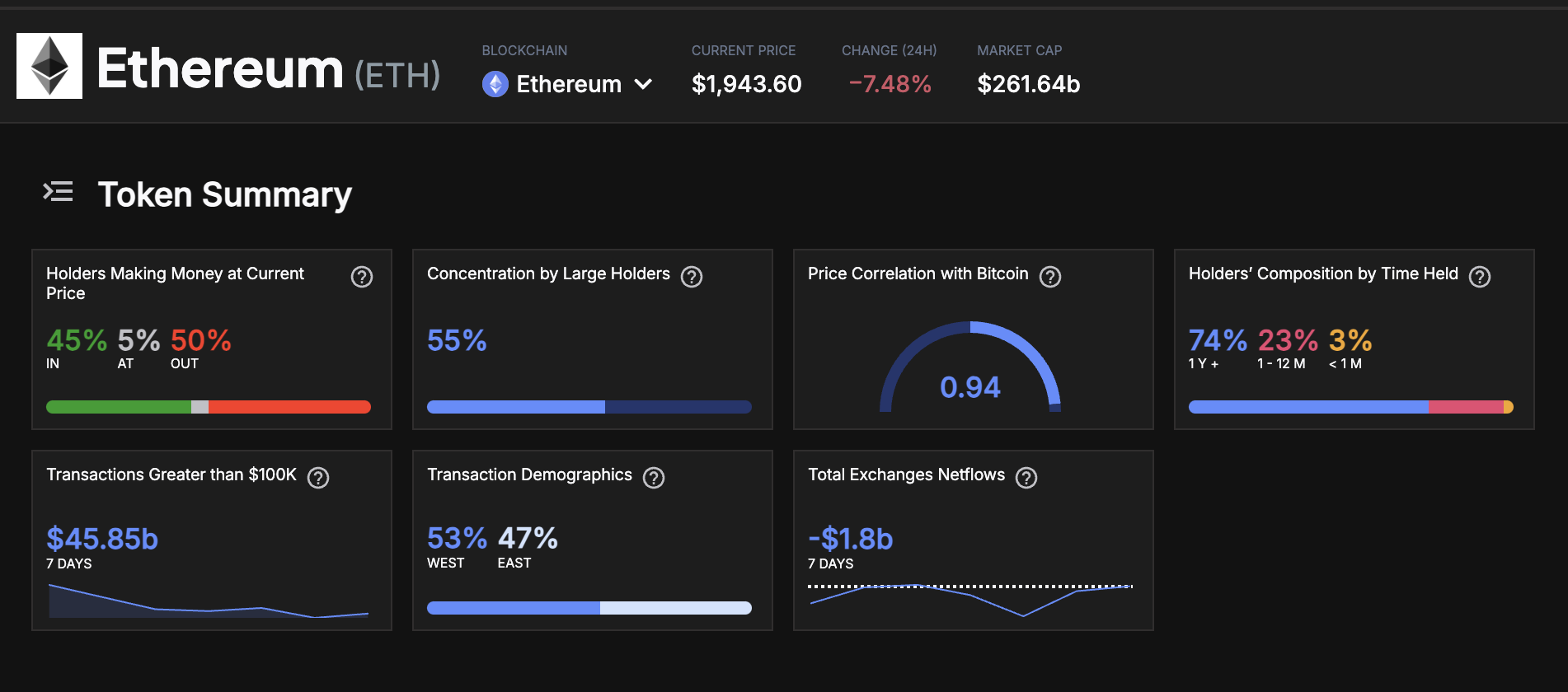Image resolution: width=1568 pixels, height=692 pixels.
Task: Click the $45.85b transactions value
Action: click(x=102, y=539)
